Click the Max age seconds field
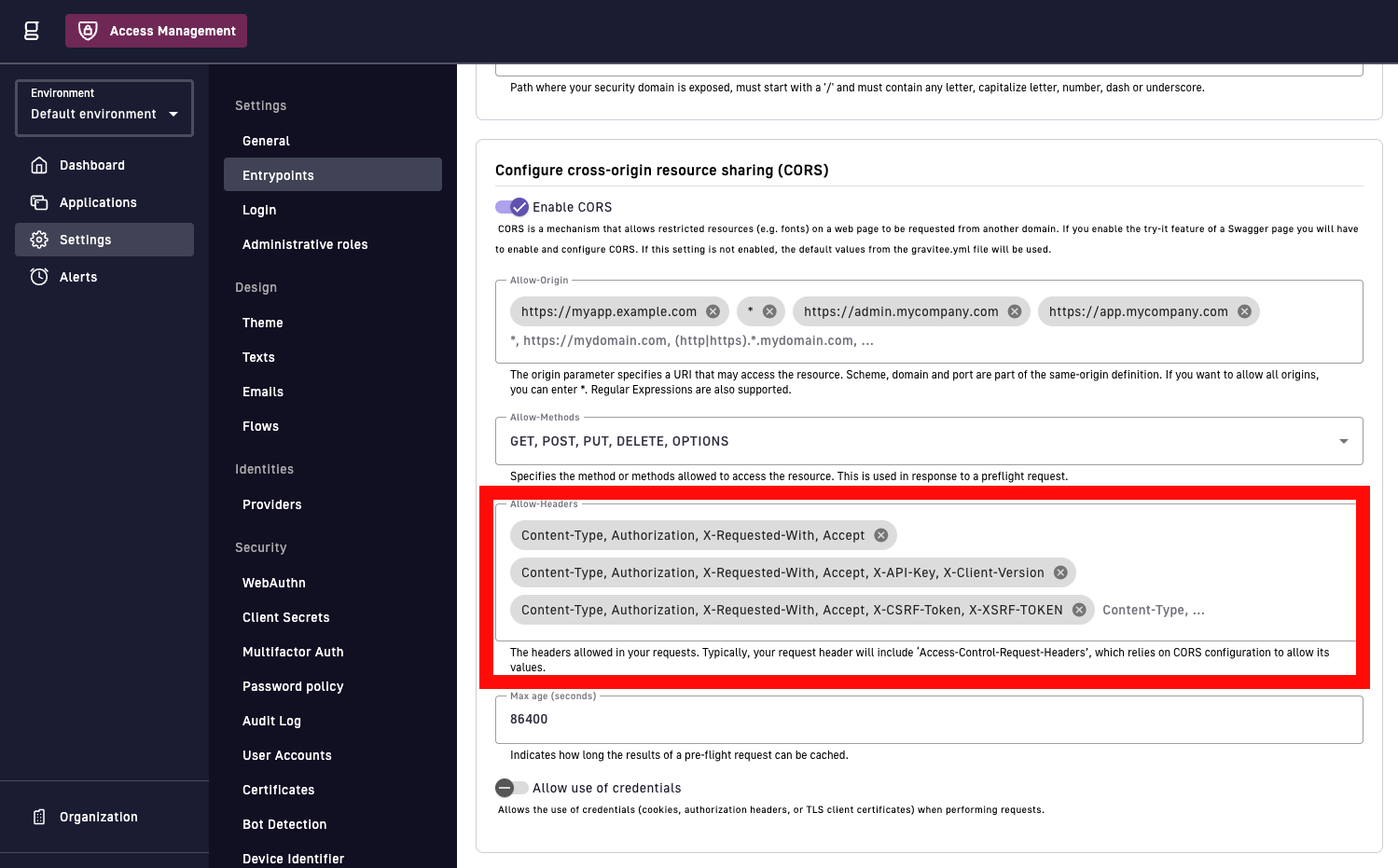The height and width of the screenshot is (868, 1398). pos(928,720)
